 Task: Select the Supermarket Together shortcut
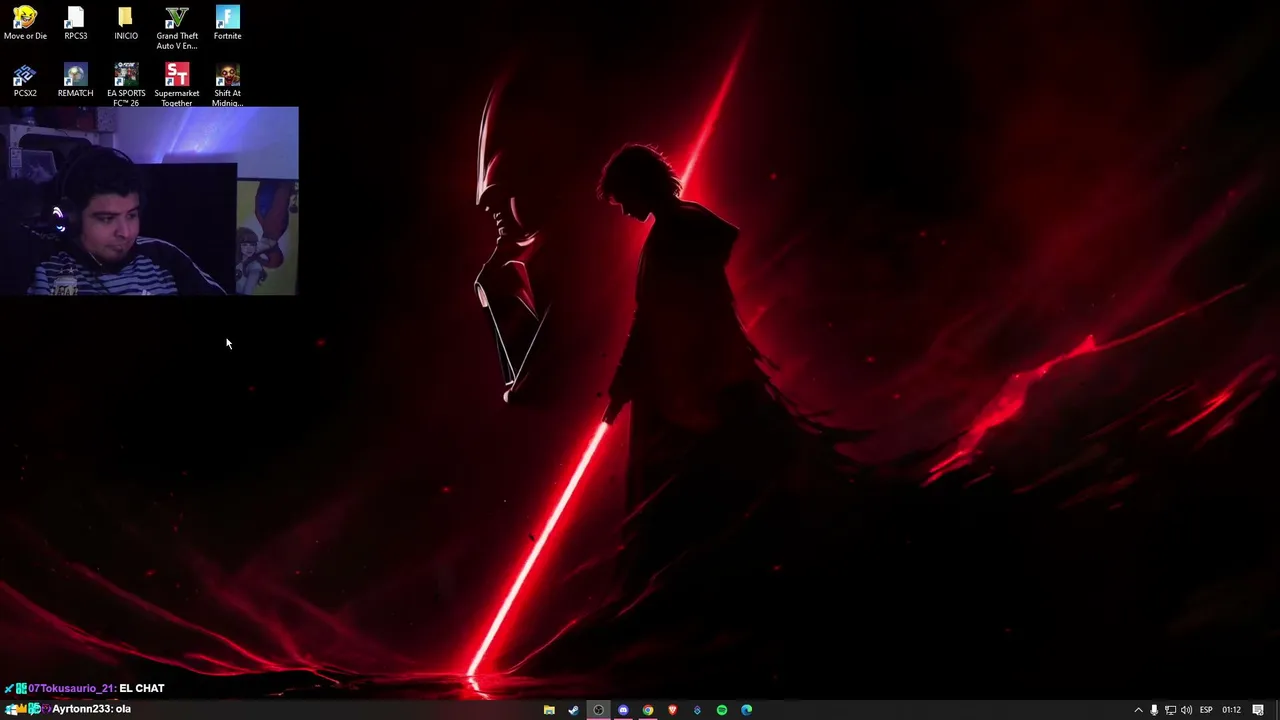tap(176, 85)
